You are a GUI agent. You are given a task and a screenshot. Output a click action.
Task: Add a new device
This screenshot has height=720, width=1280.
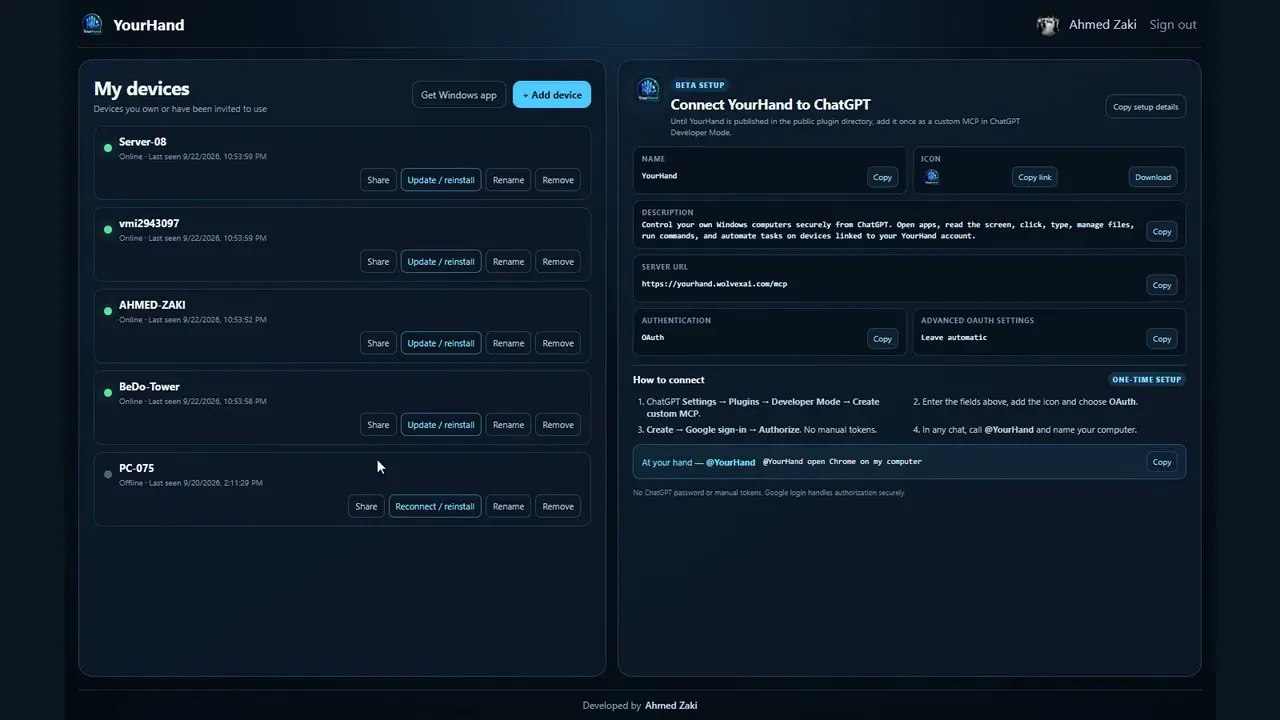tap(552, 95)
